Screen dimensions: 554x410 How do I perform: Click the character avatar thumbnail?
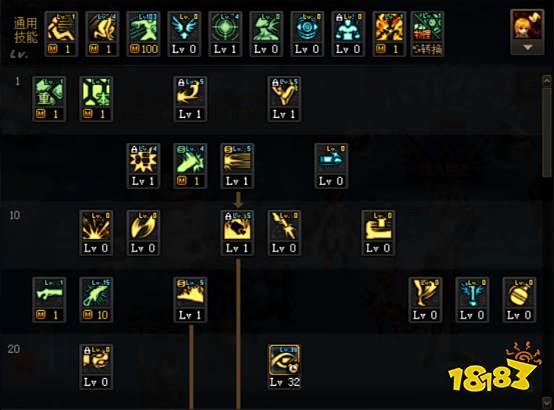point(528,28)
